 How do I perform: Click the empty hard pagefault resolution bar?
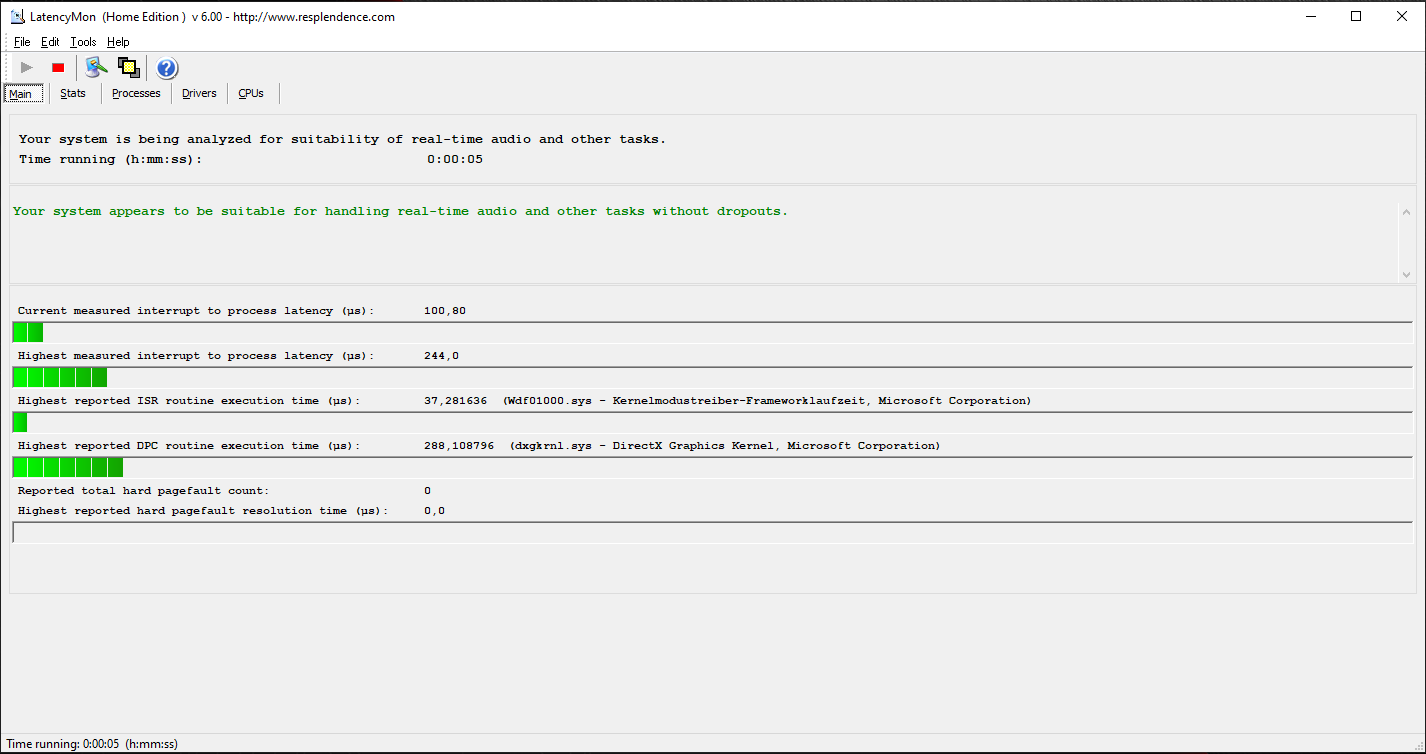(x=712, y=532)
